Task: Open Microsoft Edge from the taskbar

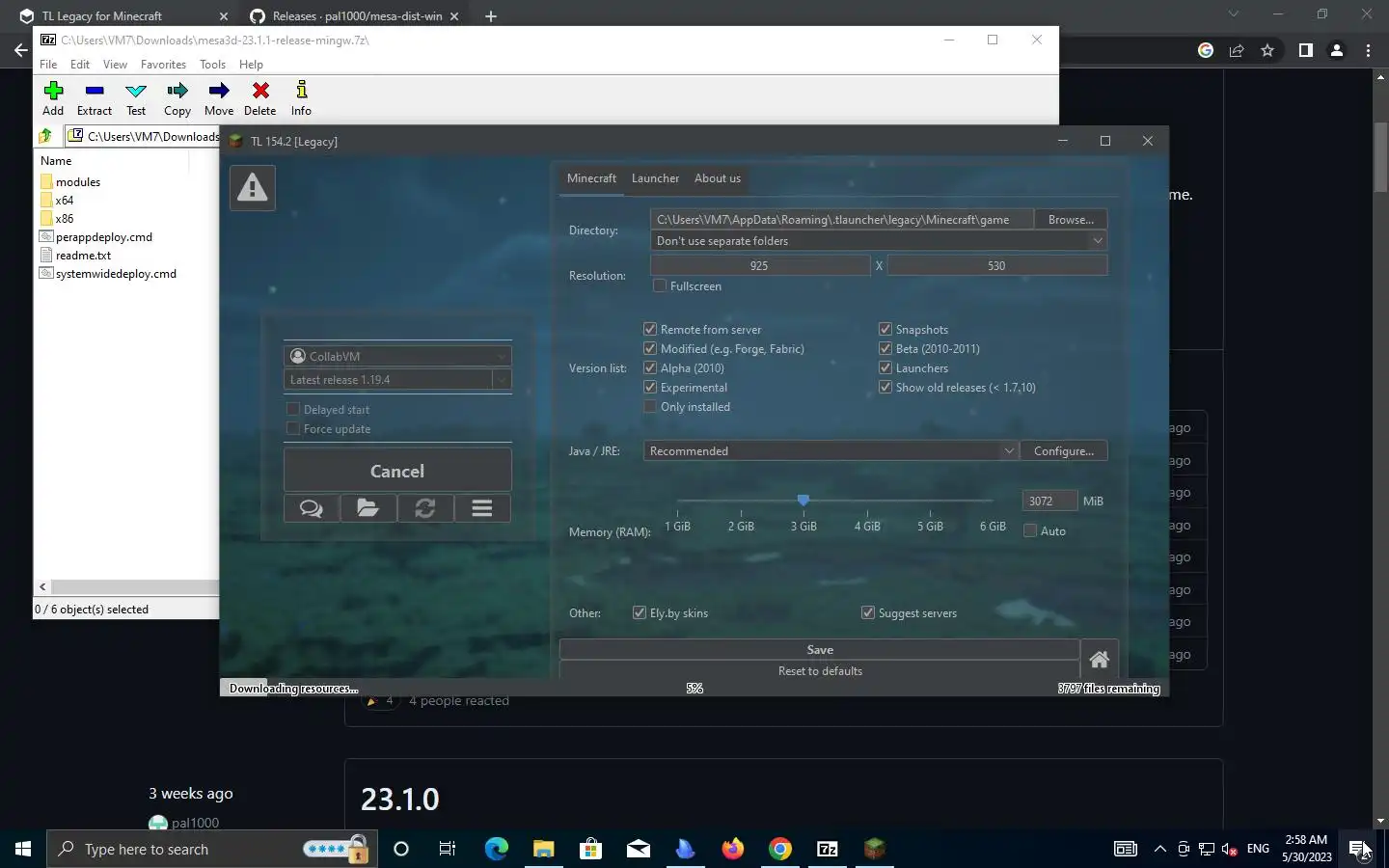Action: pyautogui.click(x=496, y=849)
